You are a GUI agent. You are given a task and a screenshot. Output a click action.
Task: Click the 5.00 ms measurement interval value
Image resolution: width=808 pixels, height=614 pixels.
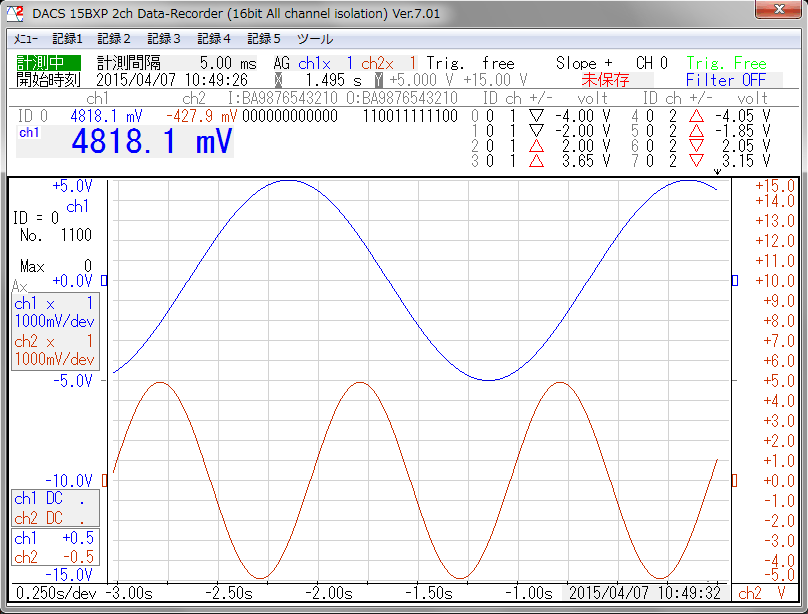click(x=228, y=63)
